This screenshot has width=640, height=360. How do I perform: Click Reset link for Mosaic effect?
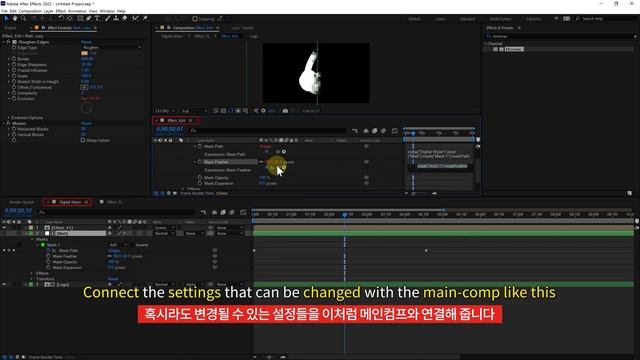click(86, 123)
